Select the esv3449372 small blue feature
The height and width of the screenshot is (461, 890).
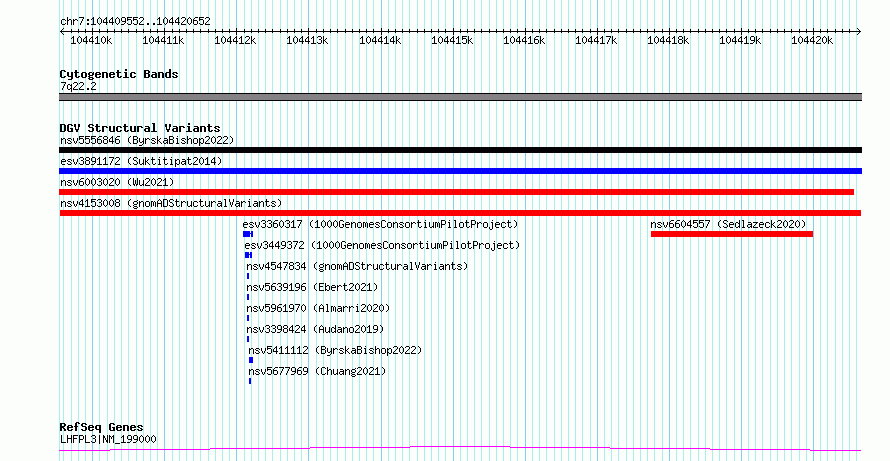coord(248,255)
